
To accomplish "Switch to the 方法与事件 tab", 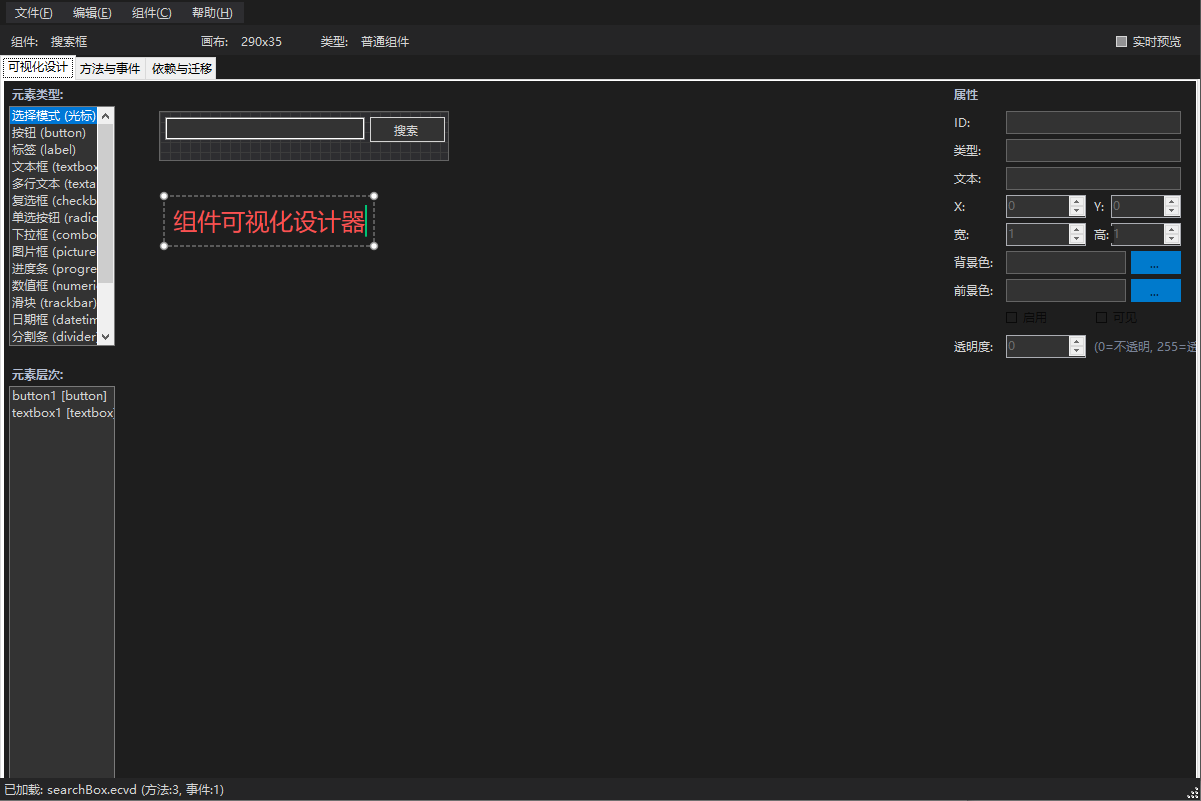I will point(110,69).
